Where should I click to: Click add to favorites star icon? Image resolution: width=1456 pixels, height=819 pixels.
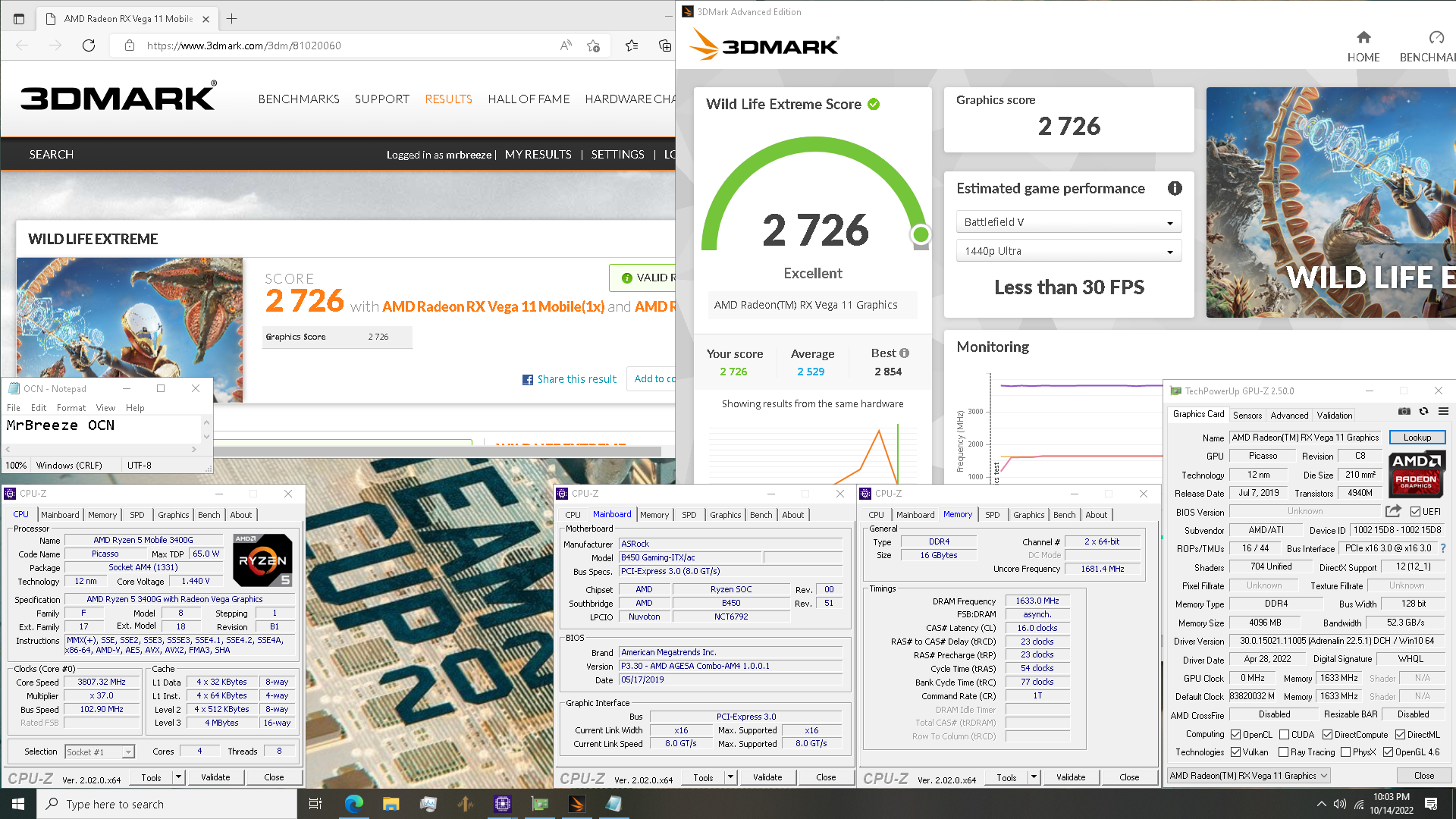[594, 45]
